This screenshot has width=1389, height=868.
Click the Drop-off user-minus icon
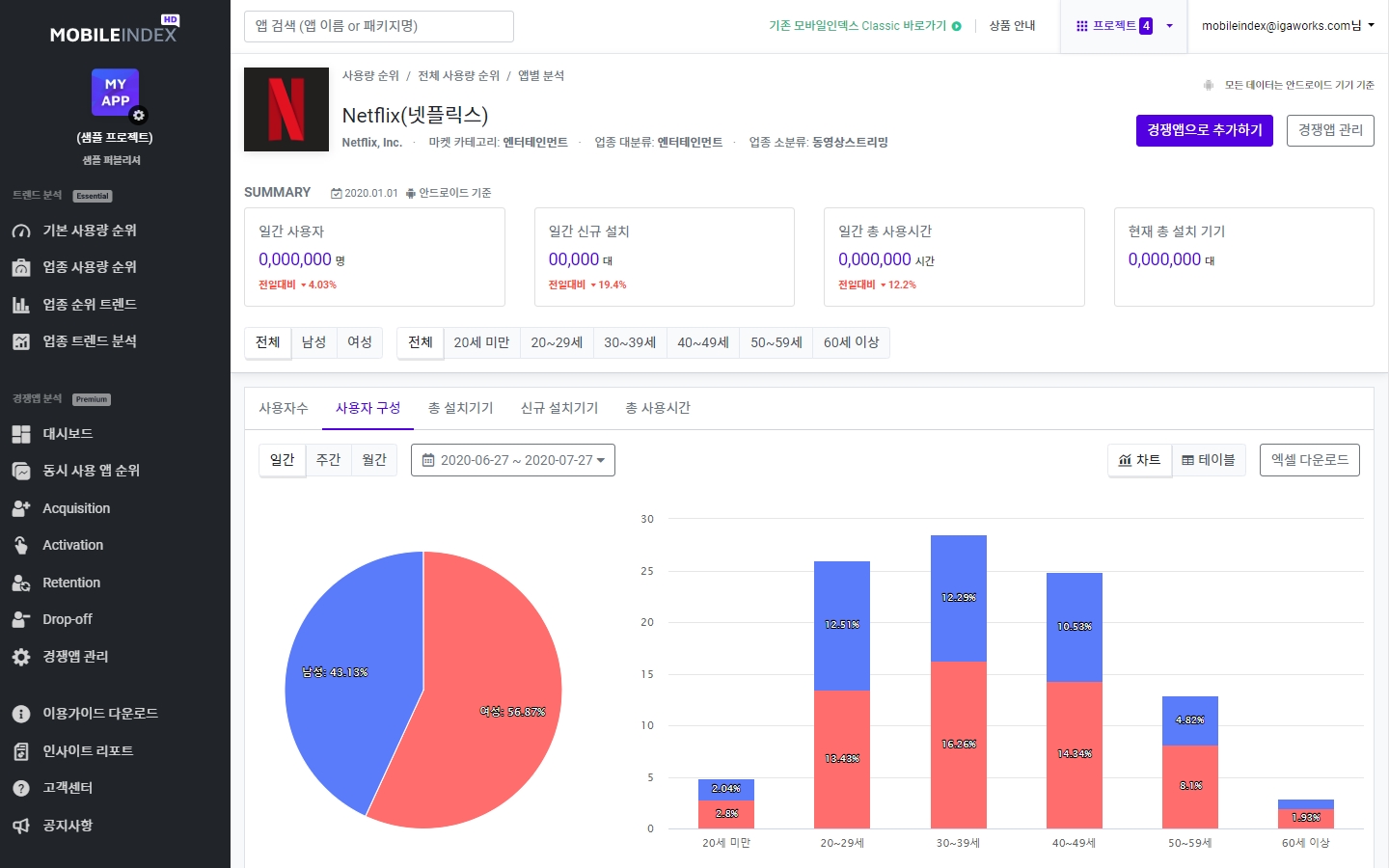tap(21, 619)
